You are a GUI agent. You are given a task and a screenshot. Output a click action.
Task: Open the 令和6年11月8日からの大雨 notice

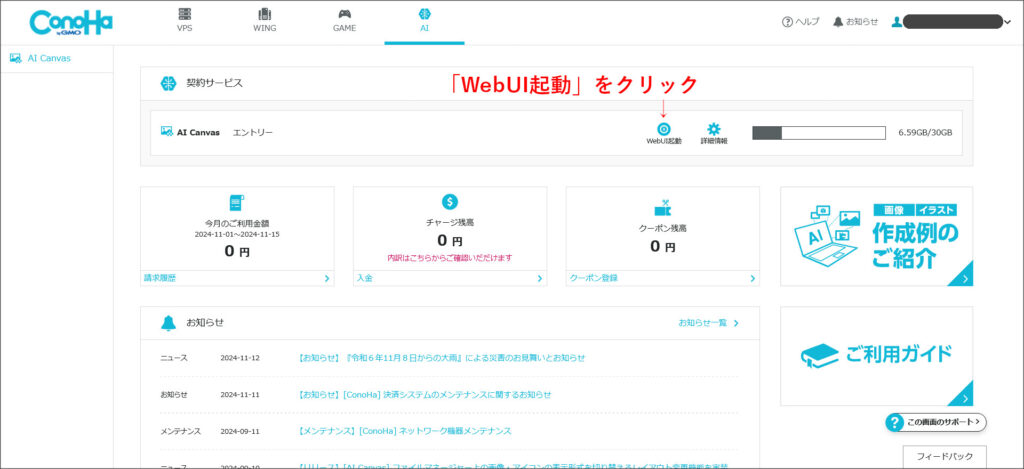click(441, 358)
